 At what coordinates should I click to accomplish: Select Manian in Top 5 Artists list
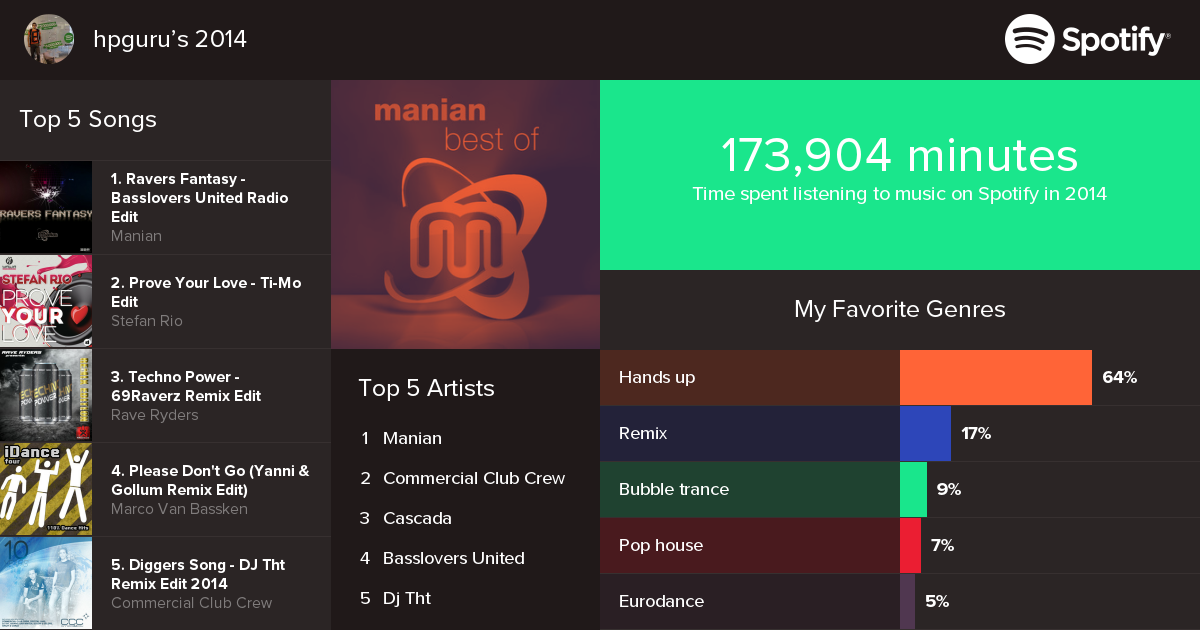(412, 438)
